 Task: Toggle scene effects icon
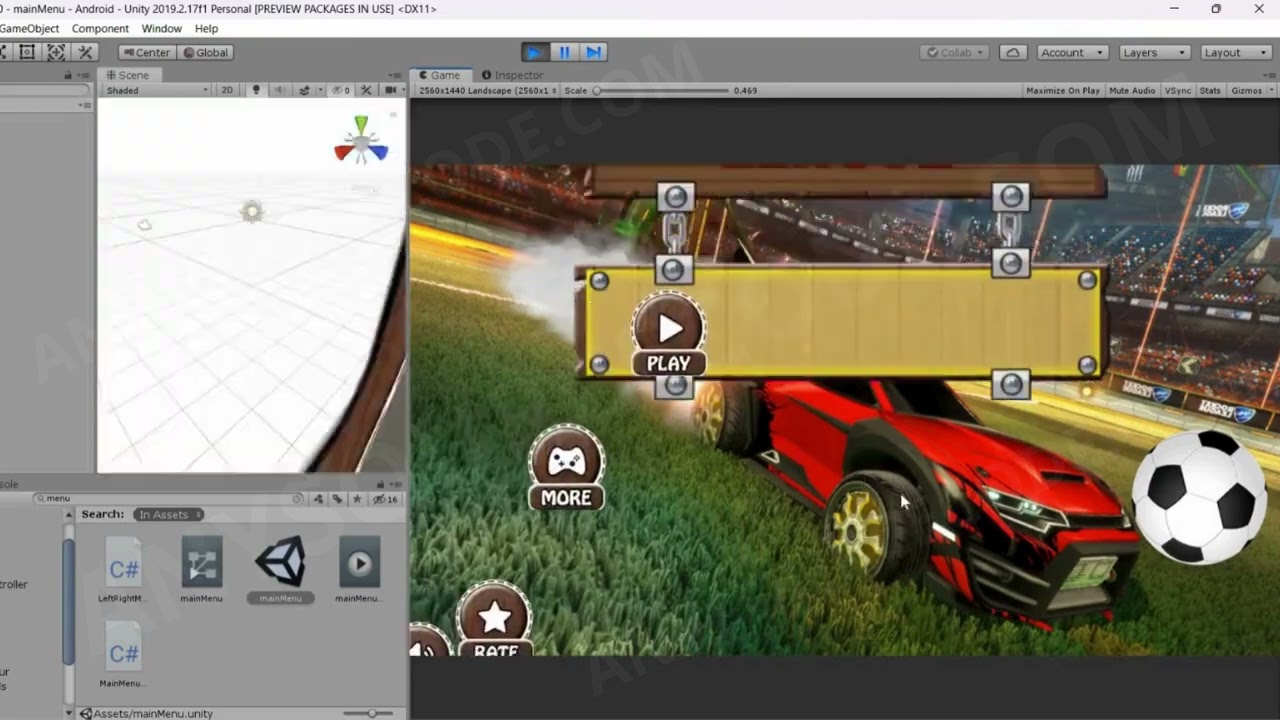304,90
